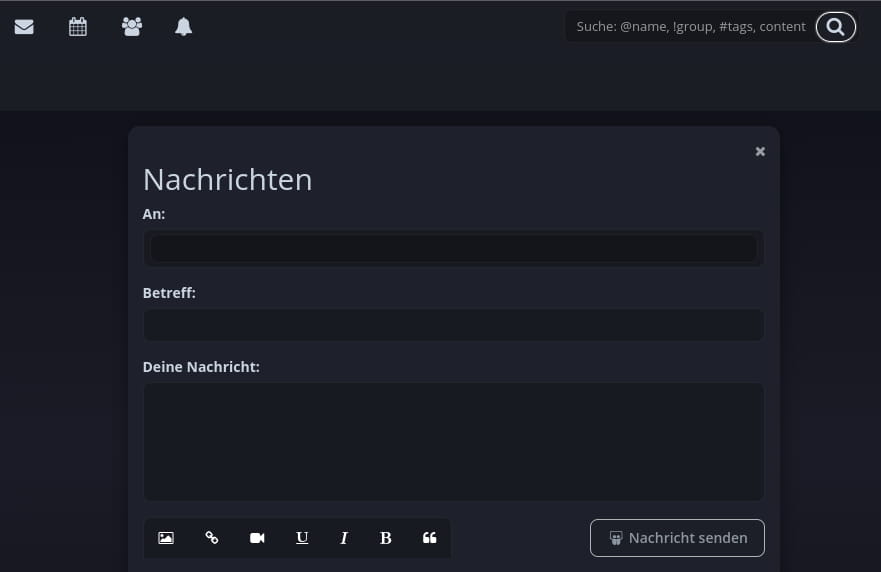881x572 pixels.
Task: Click the magnifying glass search button
Action: [x=835, y=27]
